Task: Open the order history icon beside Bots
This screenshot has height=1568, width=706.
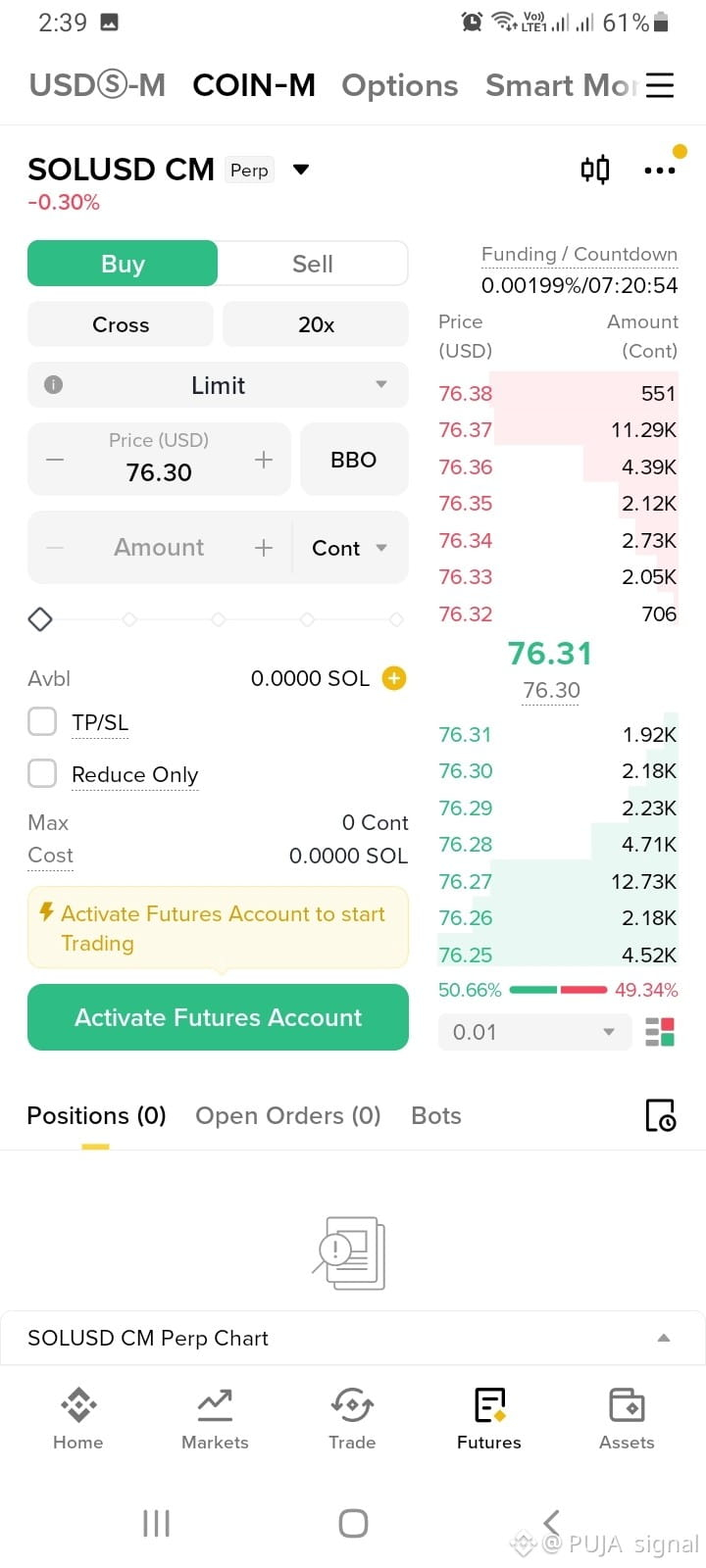Action: [661, 1115]
